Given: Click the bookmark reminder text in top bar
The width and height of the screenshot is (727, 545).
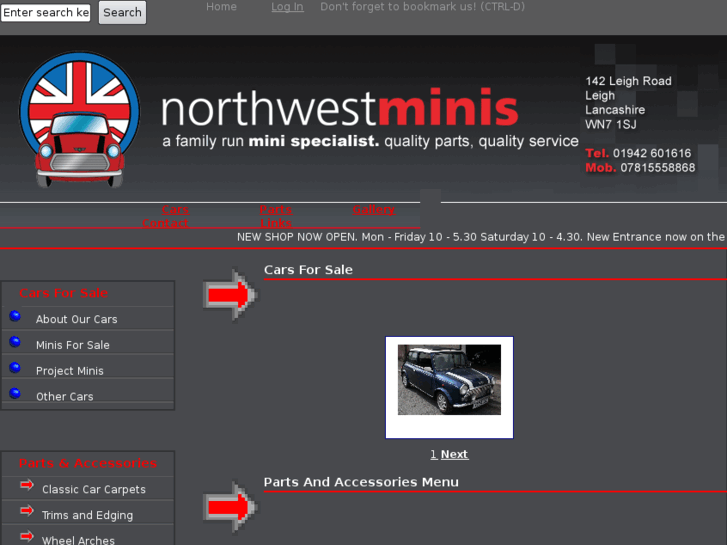Looking at the screenshot, I should (x=422, y=6).
